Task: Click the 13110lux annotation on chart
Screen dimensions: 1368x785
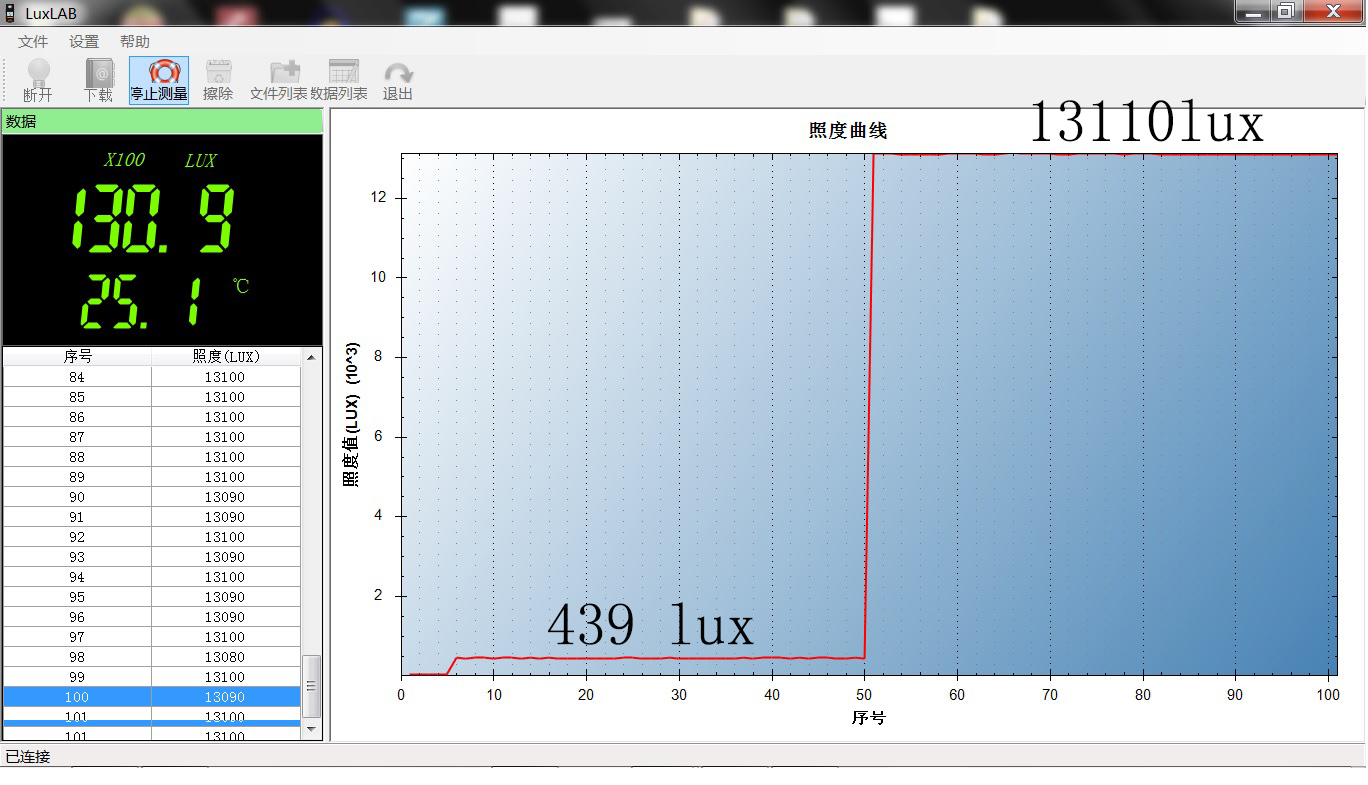Action: [x=1146, y=123]
